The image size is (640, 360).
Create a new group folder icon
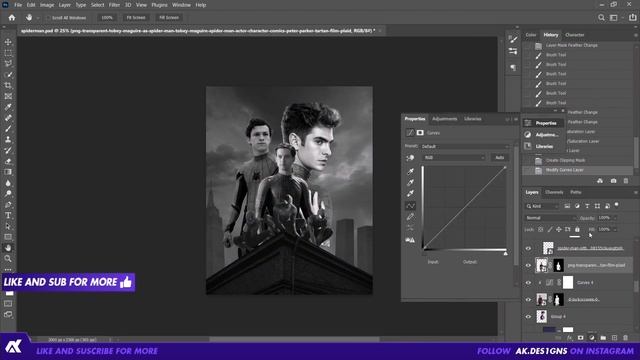pyautogui.click(x=603, y=338)
